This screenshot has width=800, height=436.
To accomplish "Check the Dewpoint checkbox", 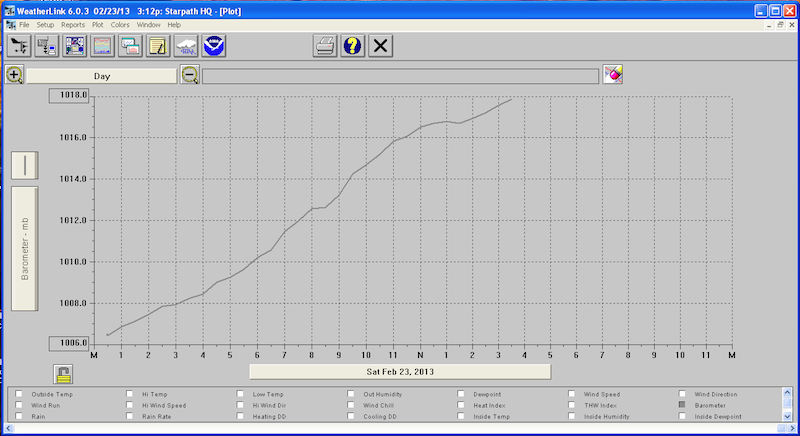I will click(461, 394).
